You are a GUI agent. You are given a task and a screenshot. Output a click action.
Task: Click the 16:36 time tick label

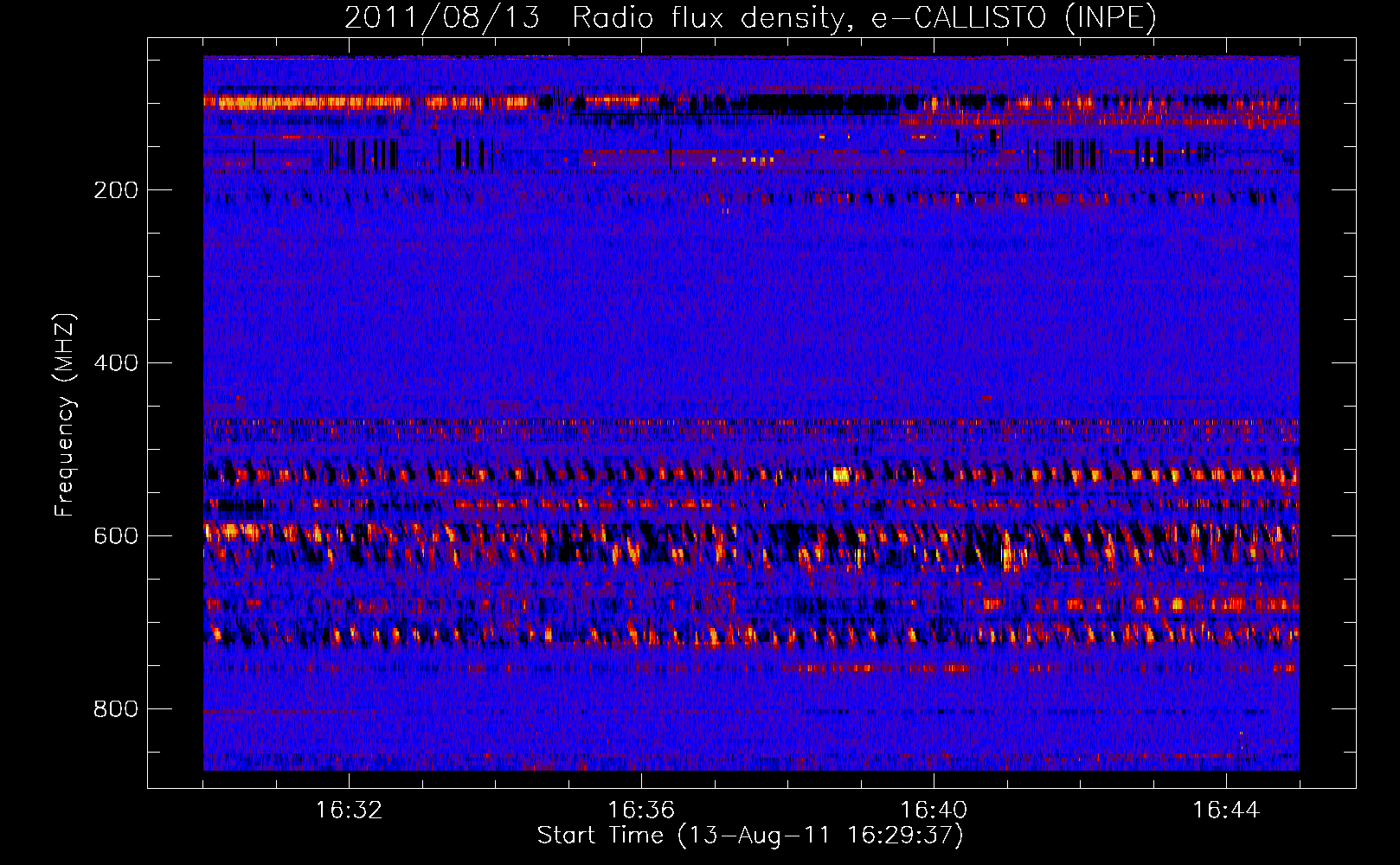[x=641, y=811]
